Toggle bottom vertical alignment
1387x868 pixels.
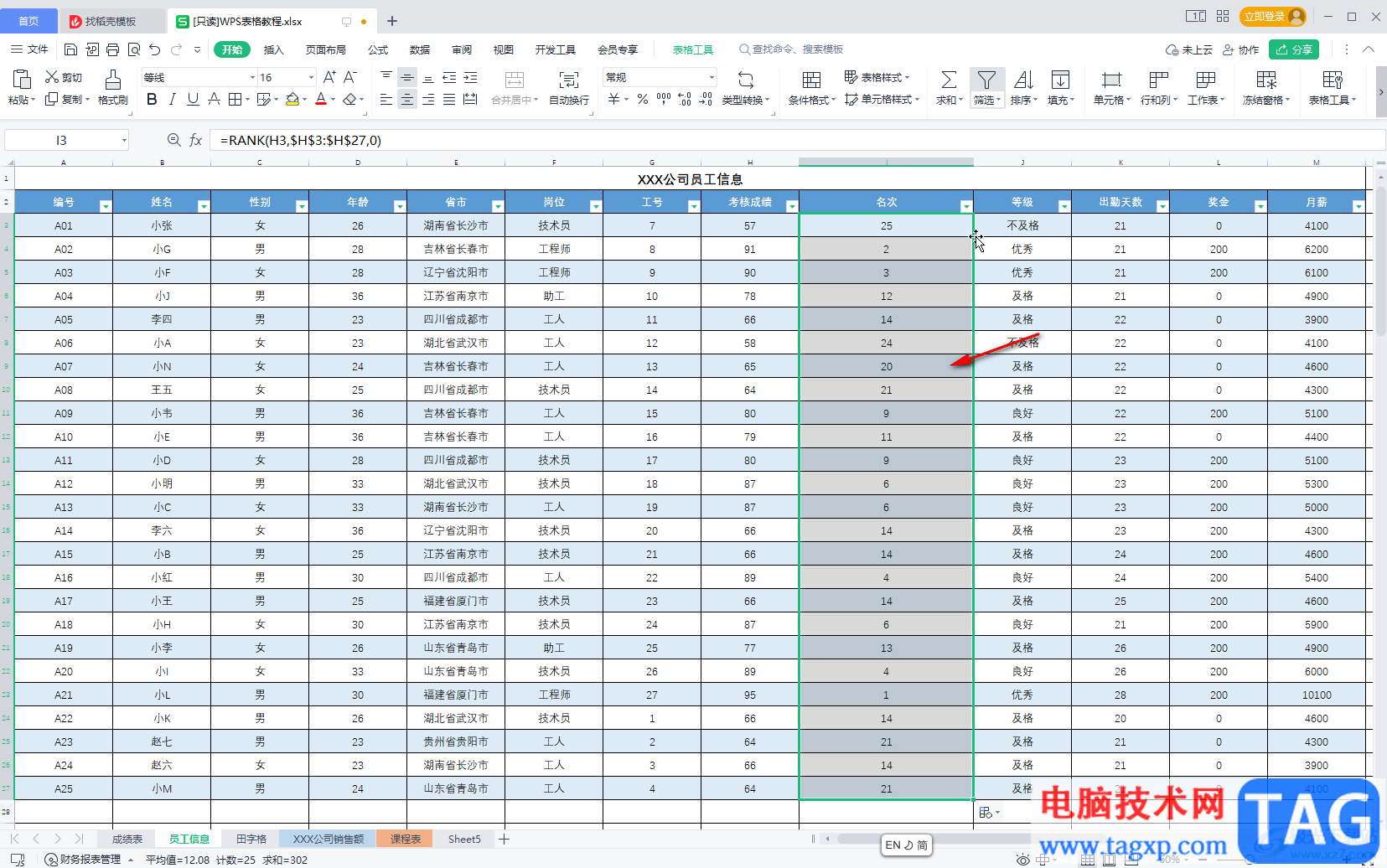(x=428, y=77)
